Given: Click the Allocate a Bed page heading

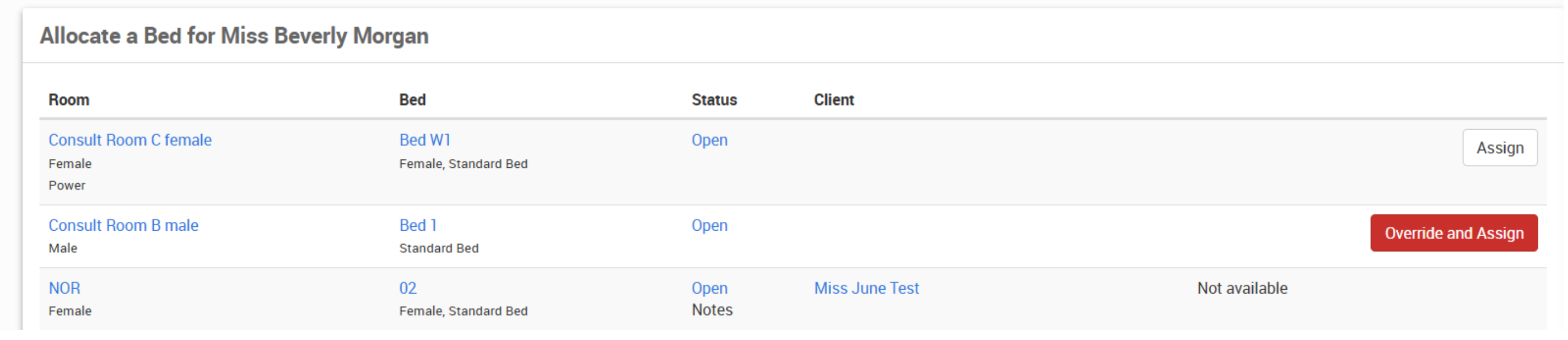Looking at the screenshot, I should 234,36.
